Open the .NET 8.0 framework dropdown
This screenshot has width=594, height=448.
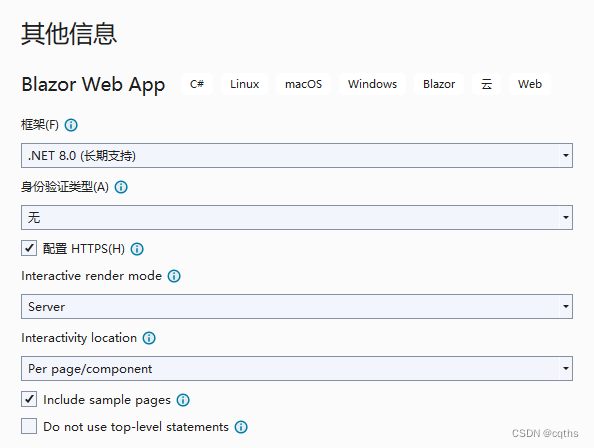point(297,156)
